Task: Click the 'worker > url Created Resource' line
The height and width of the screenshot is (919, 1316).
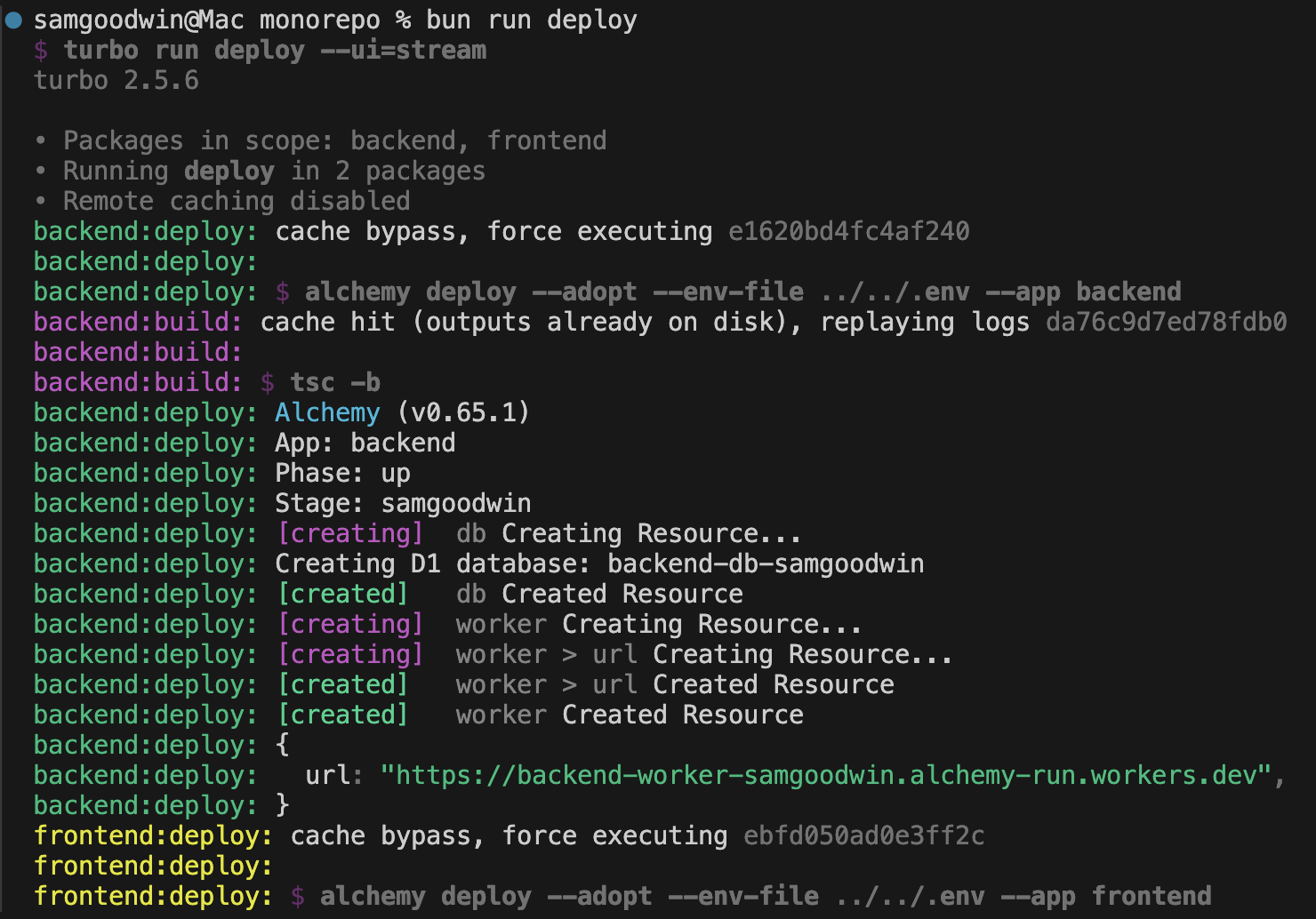Action: coord(675,684)
